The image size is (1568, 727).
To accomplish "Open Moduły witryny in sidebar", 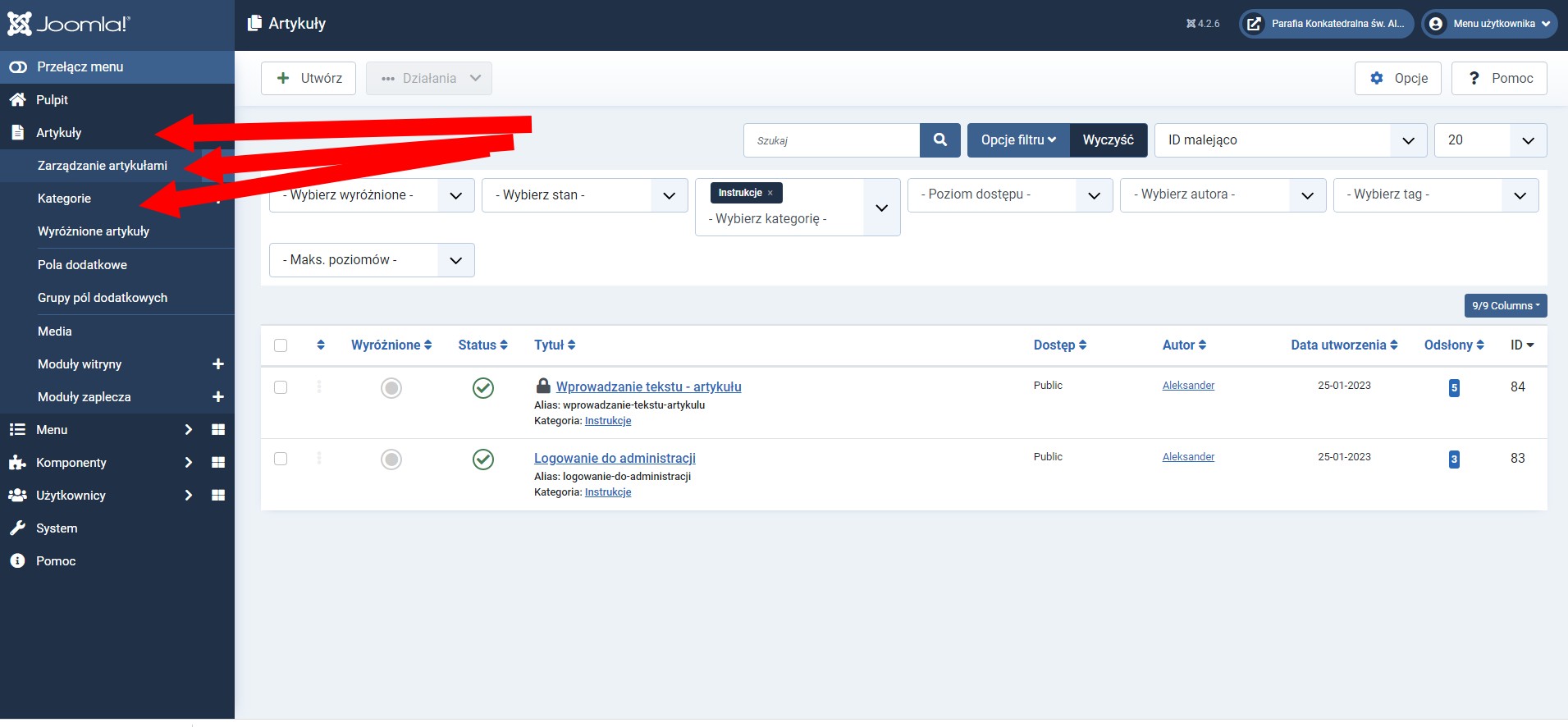I will click(80, 364).
